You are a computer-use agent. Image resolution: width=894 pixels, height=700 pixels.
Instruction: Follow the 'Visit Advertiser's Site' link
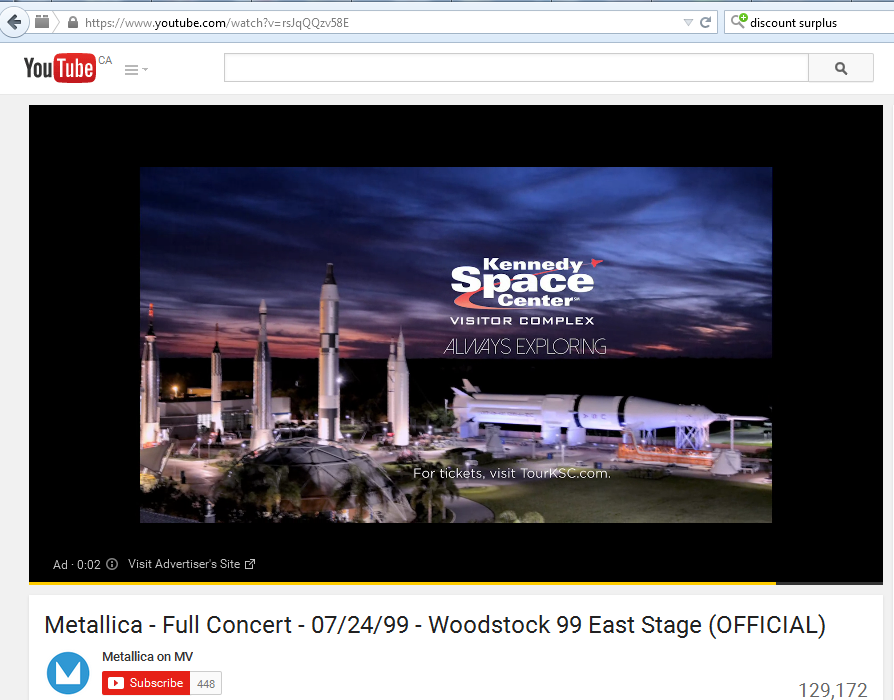click(x=184, y=564)
